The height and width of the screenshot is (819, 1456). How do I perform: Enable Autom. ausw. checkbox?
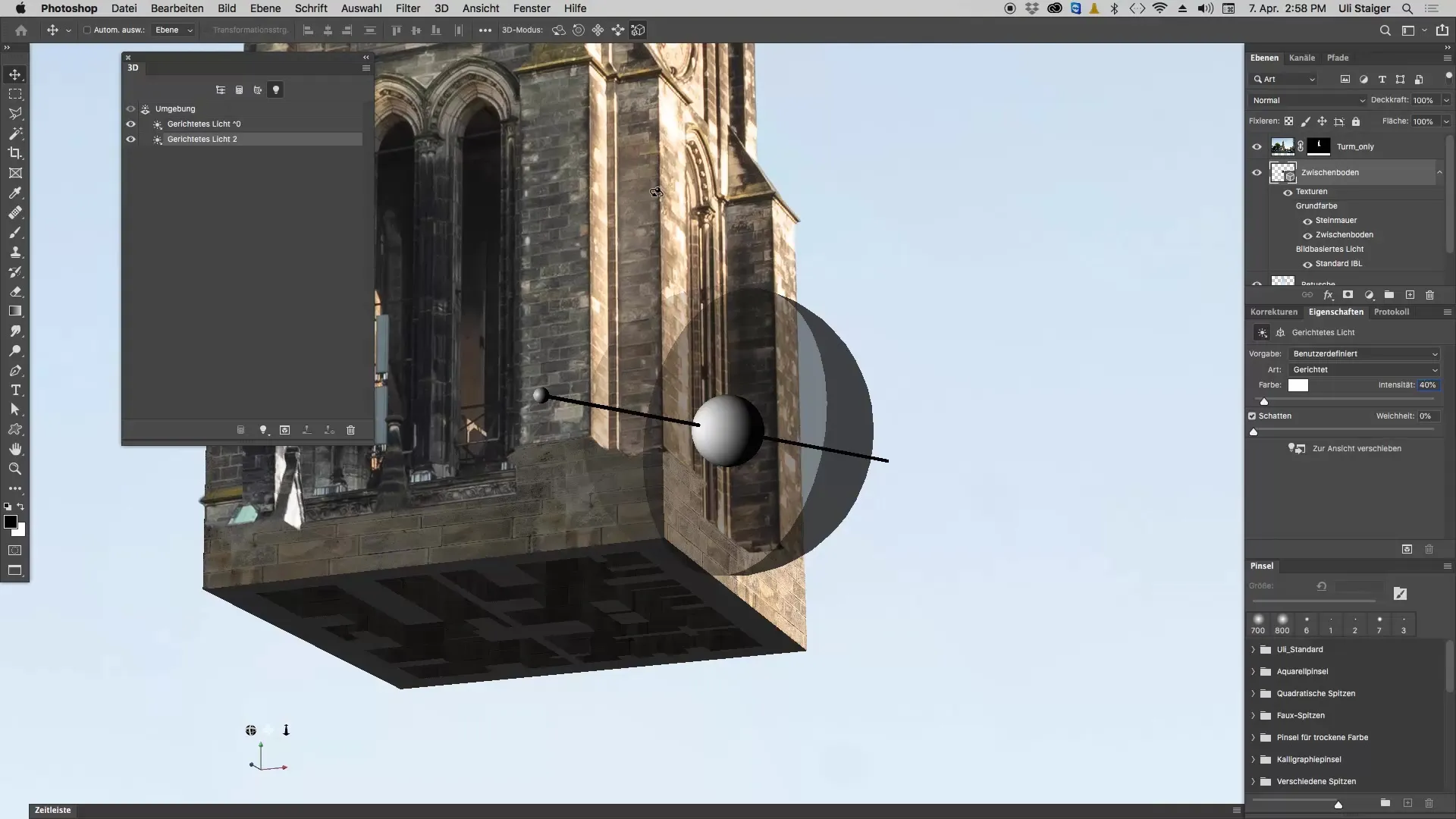86,30
